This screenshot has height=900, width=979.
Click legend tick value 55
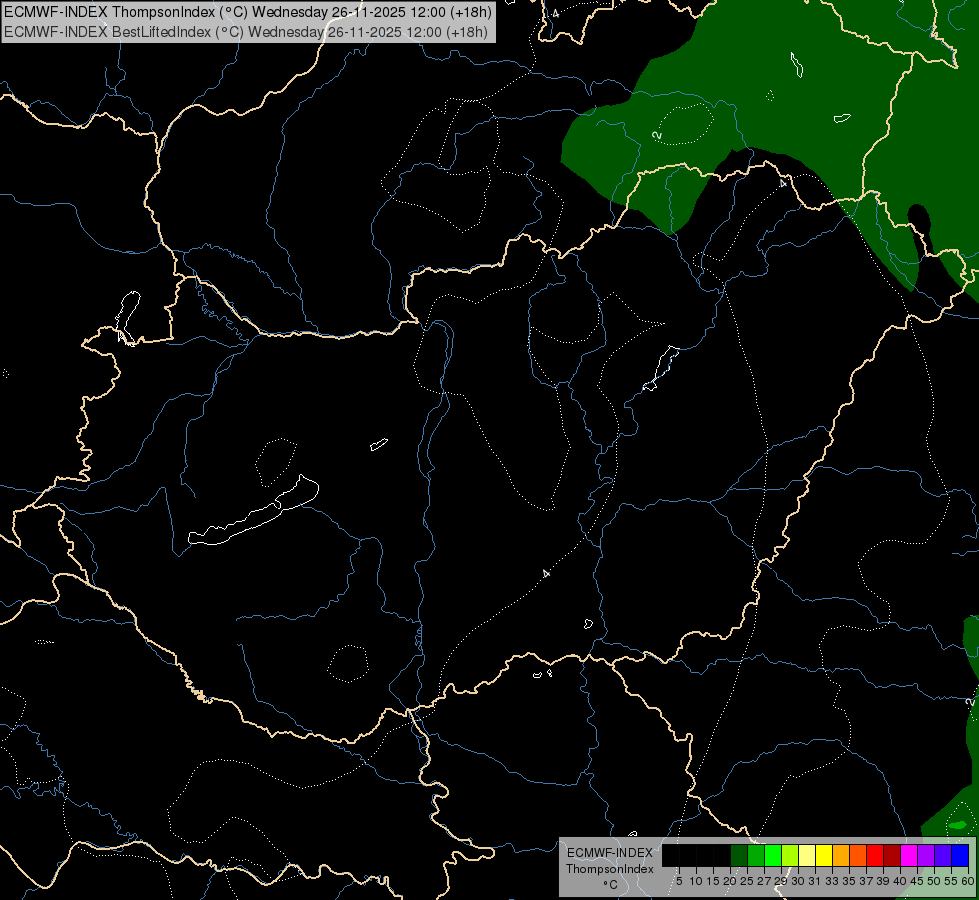(x=950, y=881)
